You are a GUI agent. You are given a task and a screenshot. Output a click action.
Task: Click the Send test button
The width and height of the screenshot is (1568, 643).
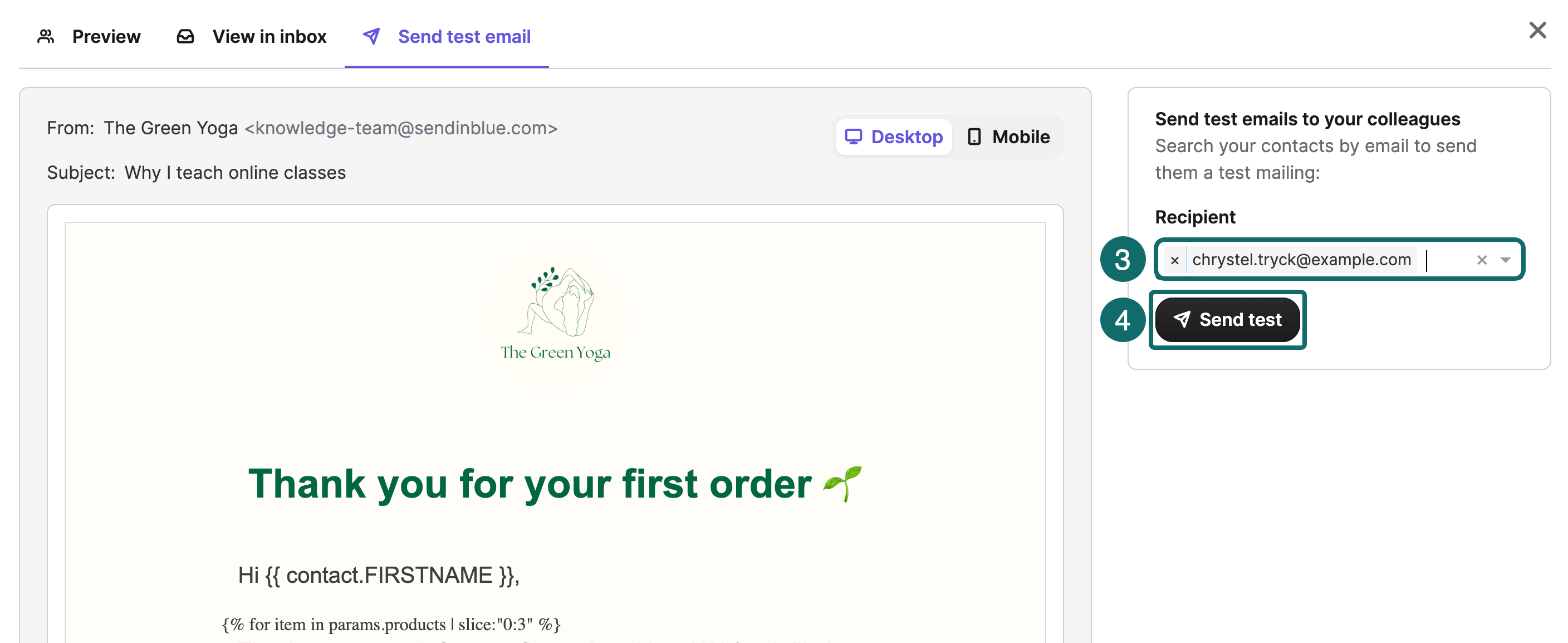(x=1227, y=320)
